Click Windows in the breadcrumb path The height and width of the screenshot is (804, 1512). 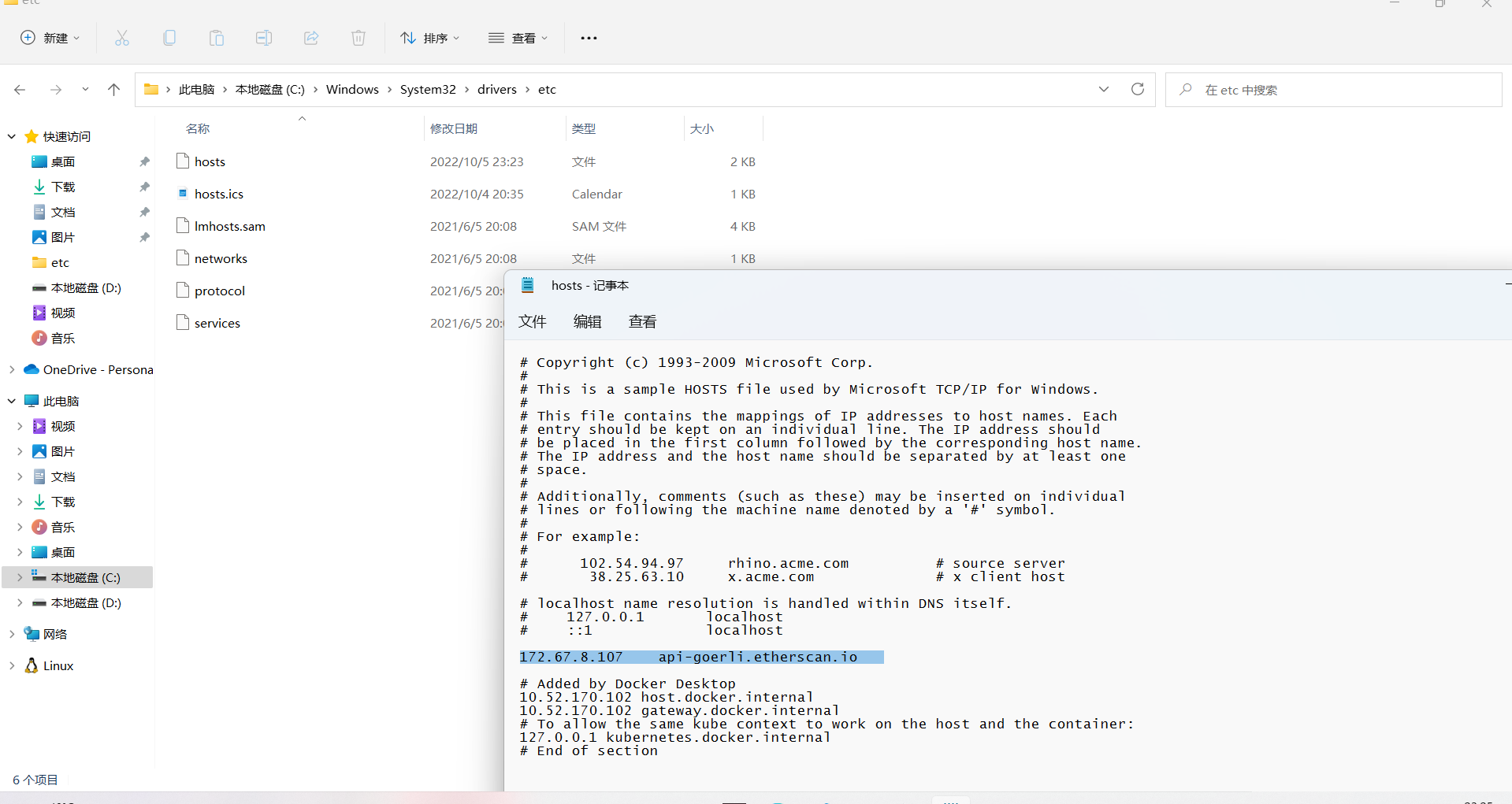click(351, 89)
